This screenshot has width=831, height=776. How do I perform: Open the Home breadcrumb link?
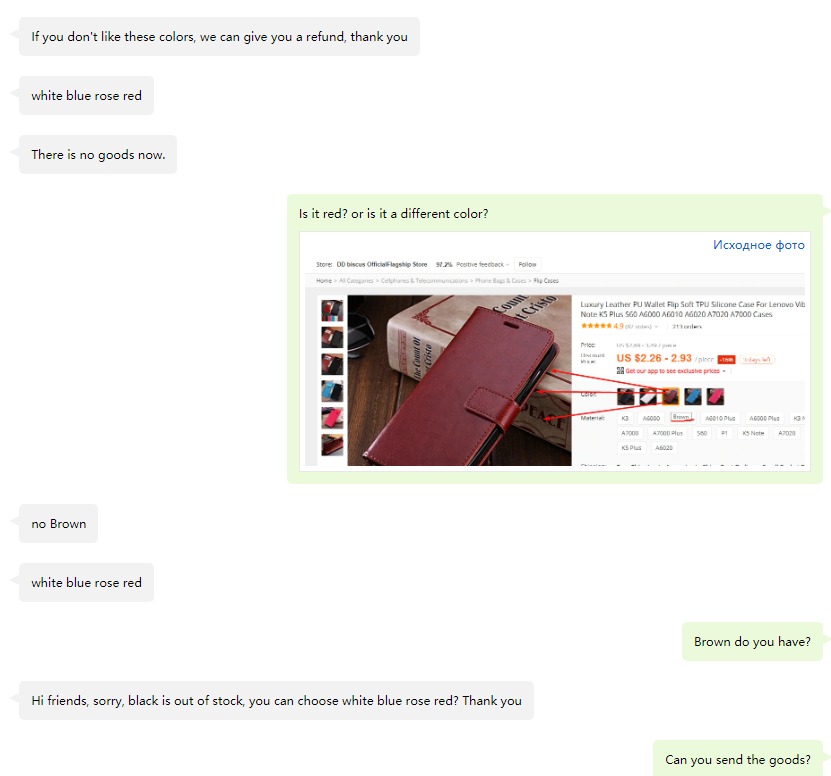click(324, 280)
